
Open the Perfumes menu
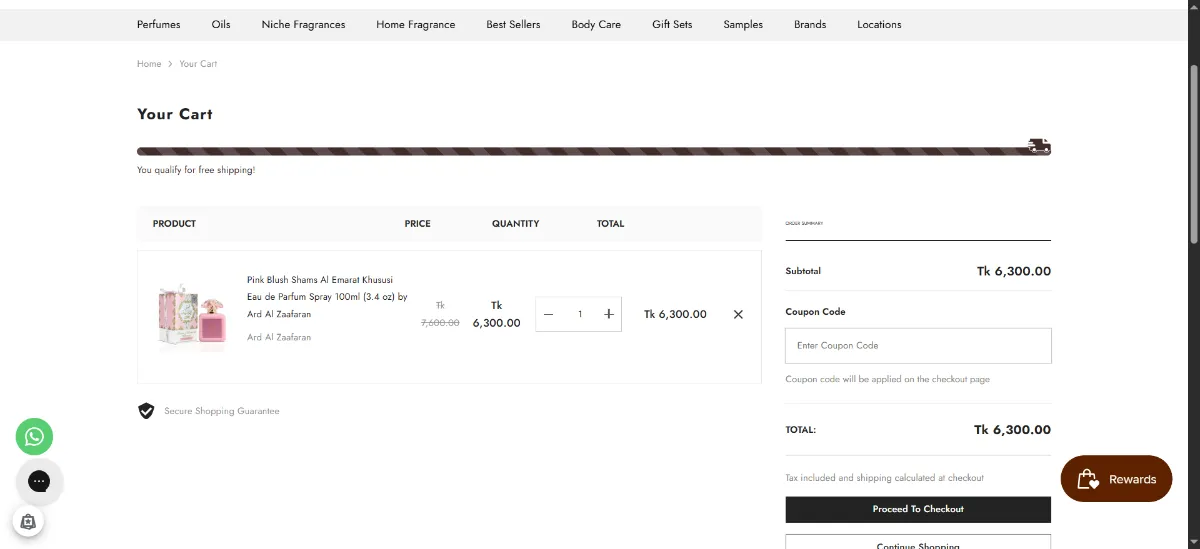click(x=159, y=24)
